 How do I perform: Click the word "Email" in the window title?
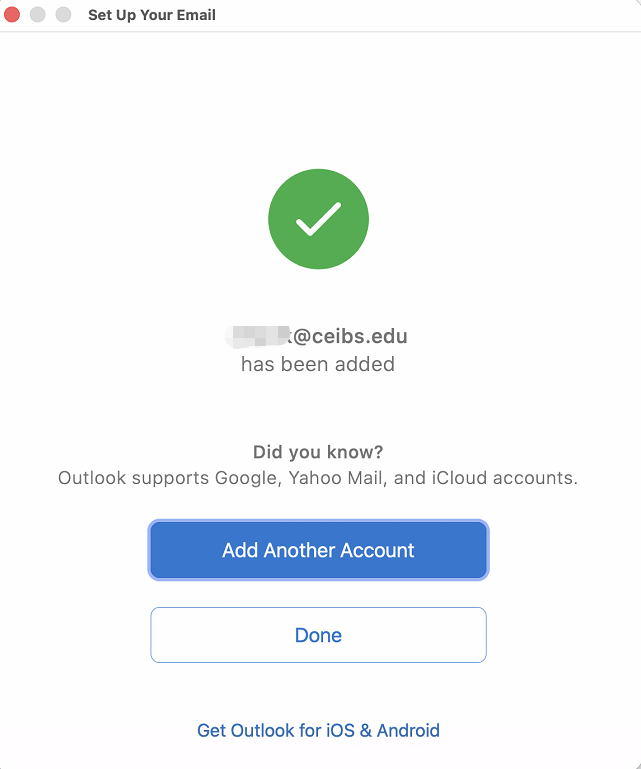[x=196, y=15]
